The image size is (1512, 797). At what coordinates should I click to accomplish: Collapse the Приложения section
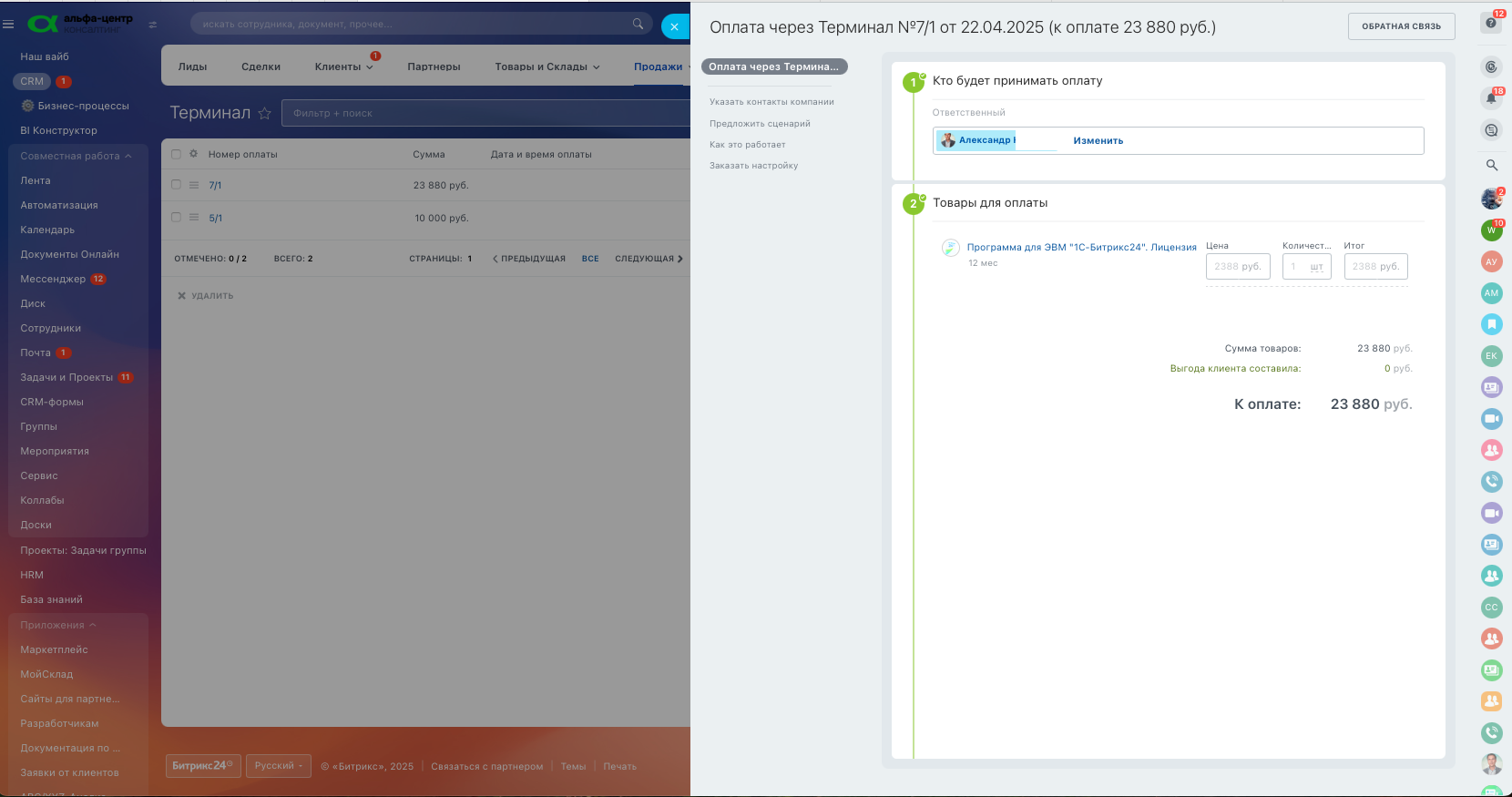tap(58, 625)
